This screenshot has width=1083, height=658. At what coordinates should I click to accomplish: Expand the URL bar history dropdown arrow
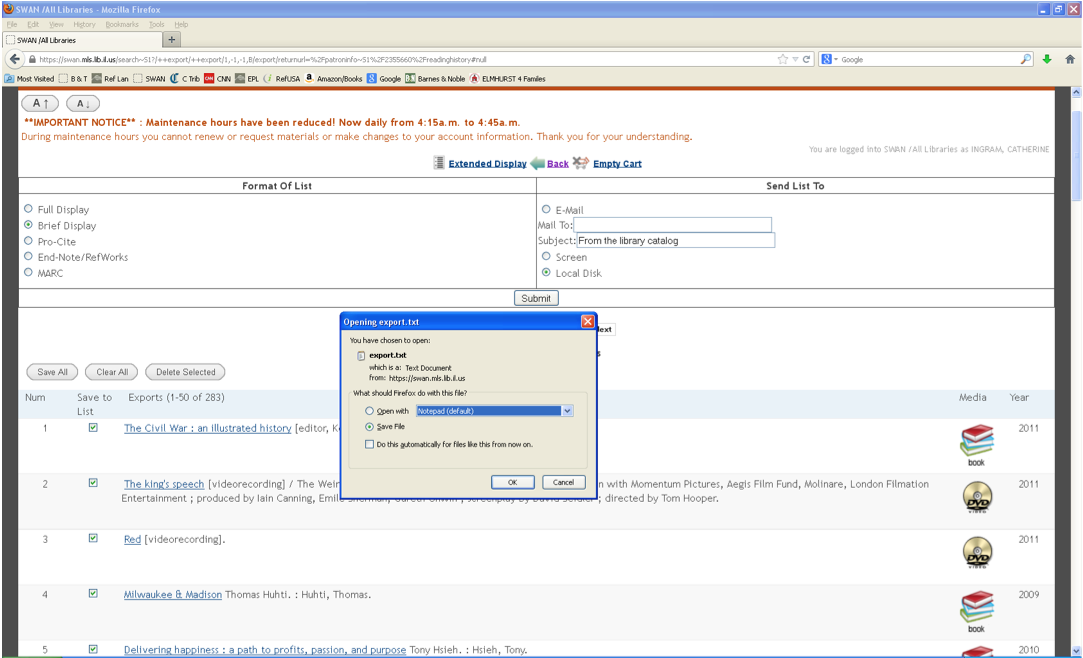pyautogui.click(x=795, y=59)
